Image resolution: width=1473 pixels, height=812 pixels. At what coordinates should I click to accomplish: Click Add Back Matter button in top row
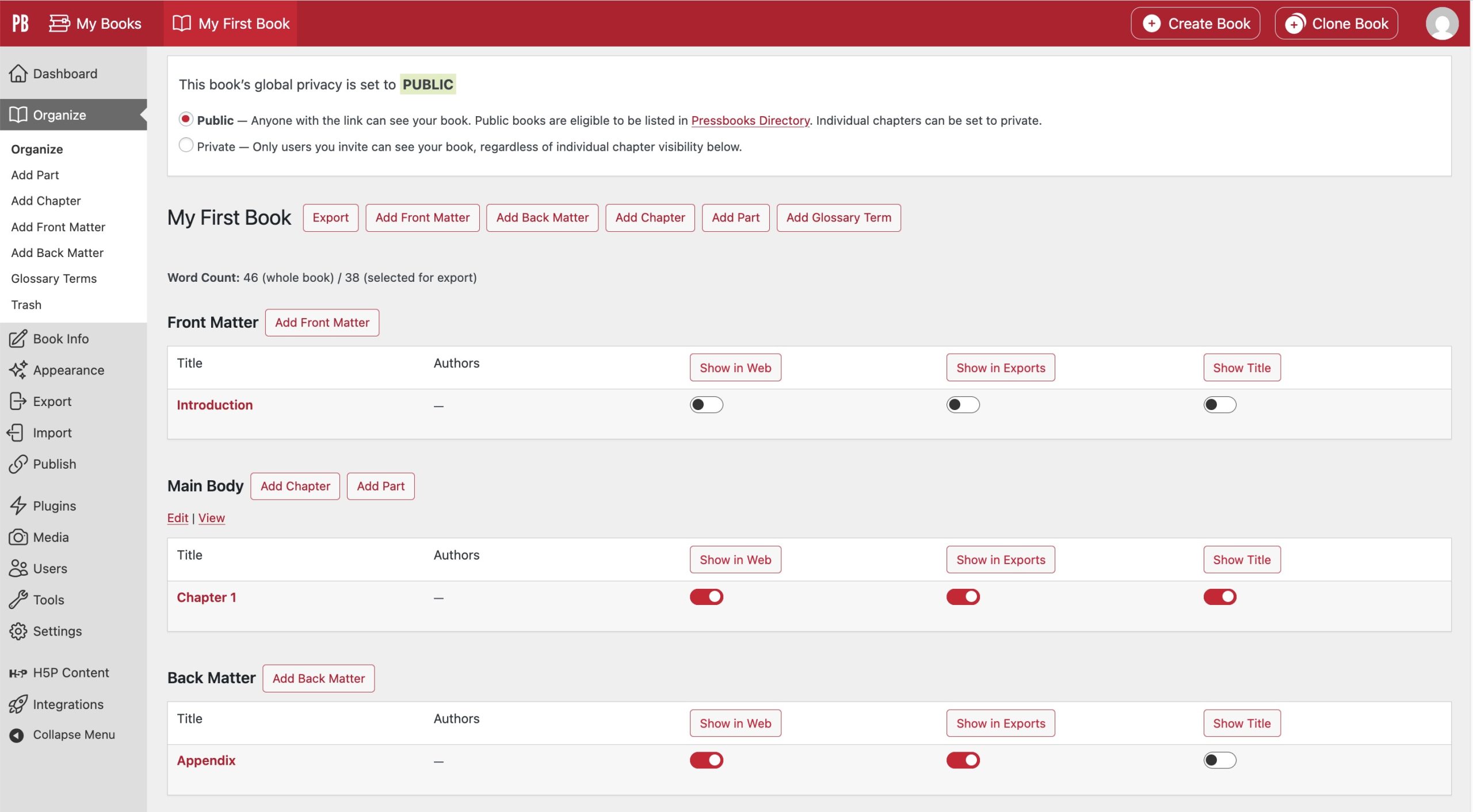[542, 217]
